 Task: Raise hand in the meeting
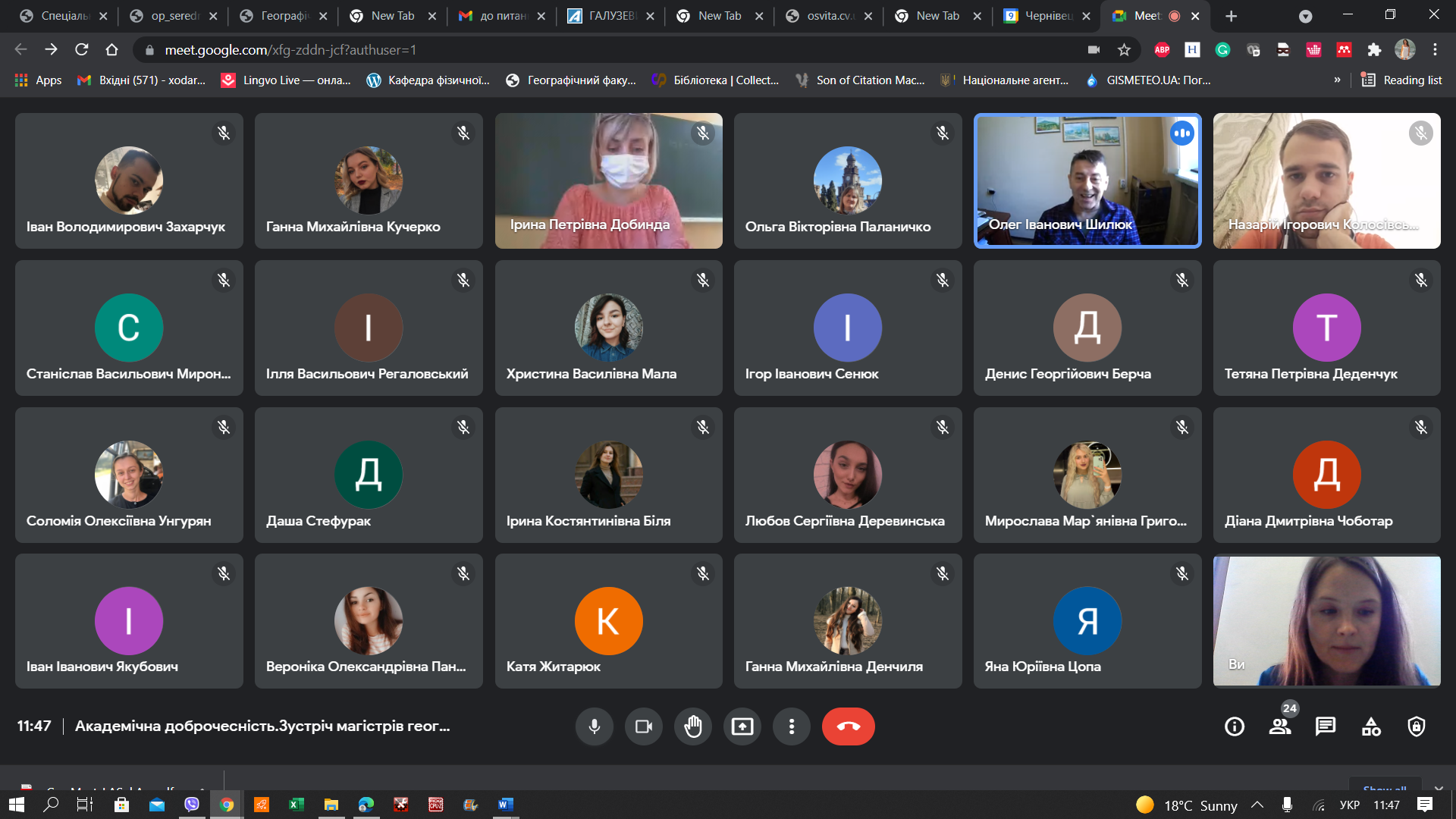point(693,726)
